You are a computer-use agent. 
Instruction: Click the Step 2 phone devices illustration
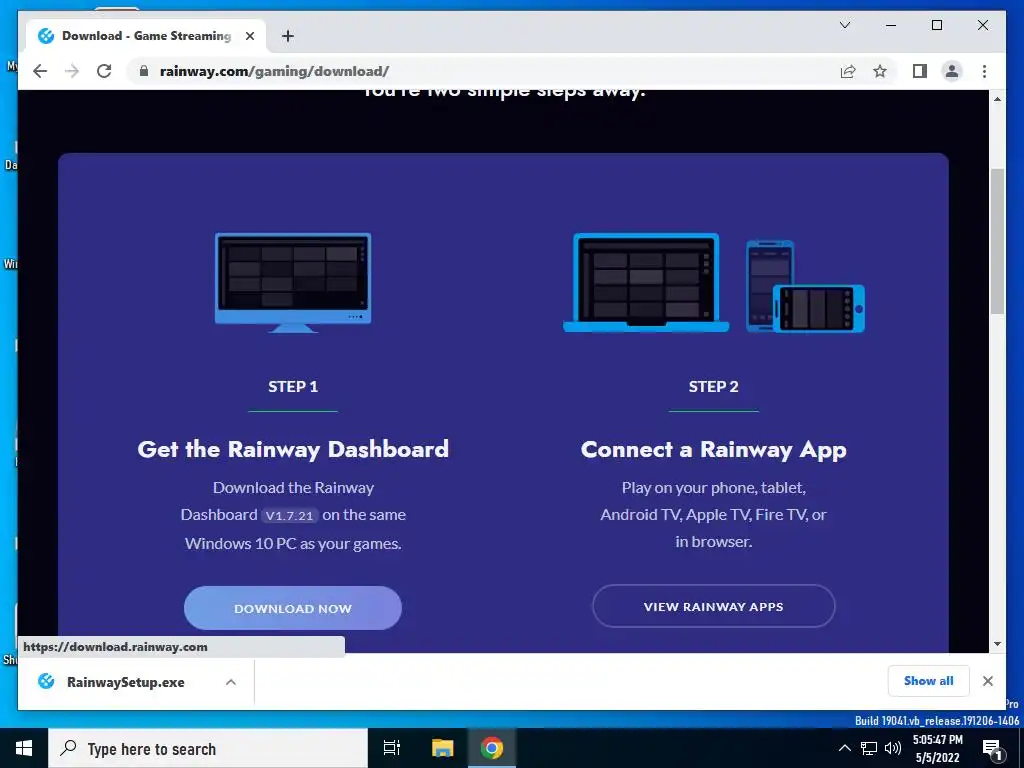805,286
